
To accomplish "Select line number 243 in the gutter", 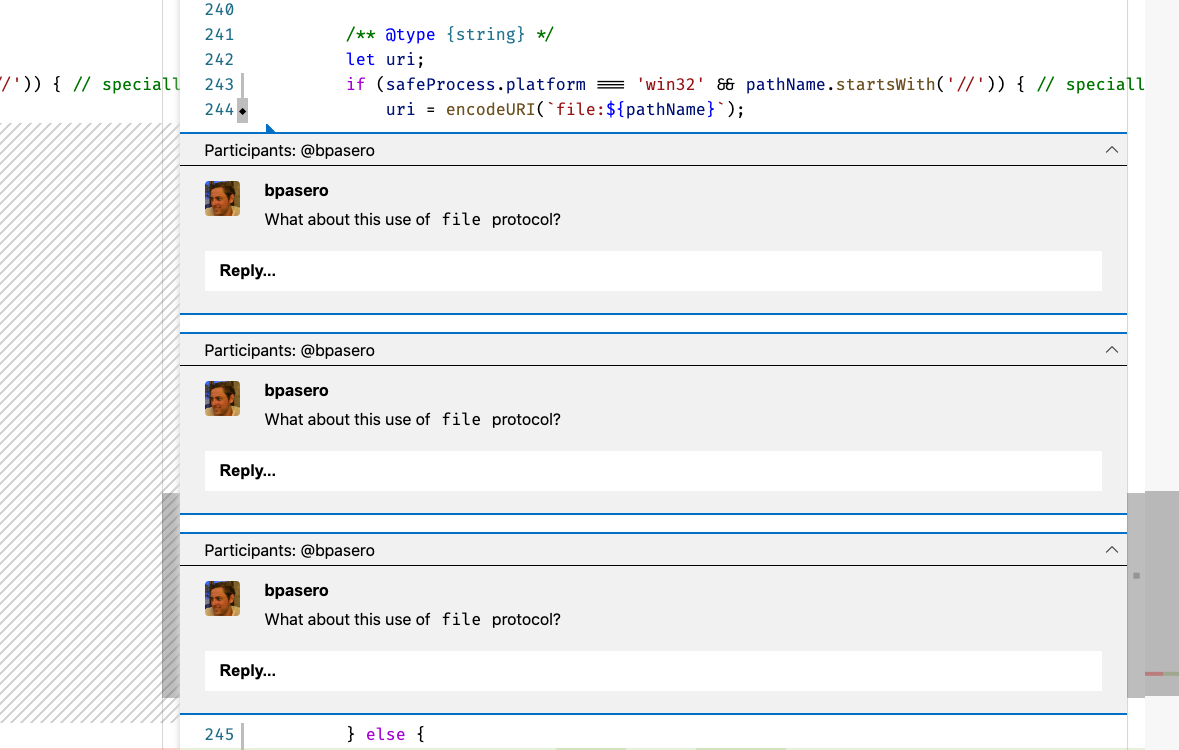I will [x=219, y=84].
